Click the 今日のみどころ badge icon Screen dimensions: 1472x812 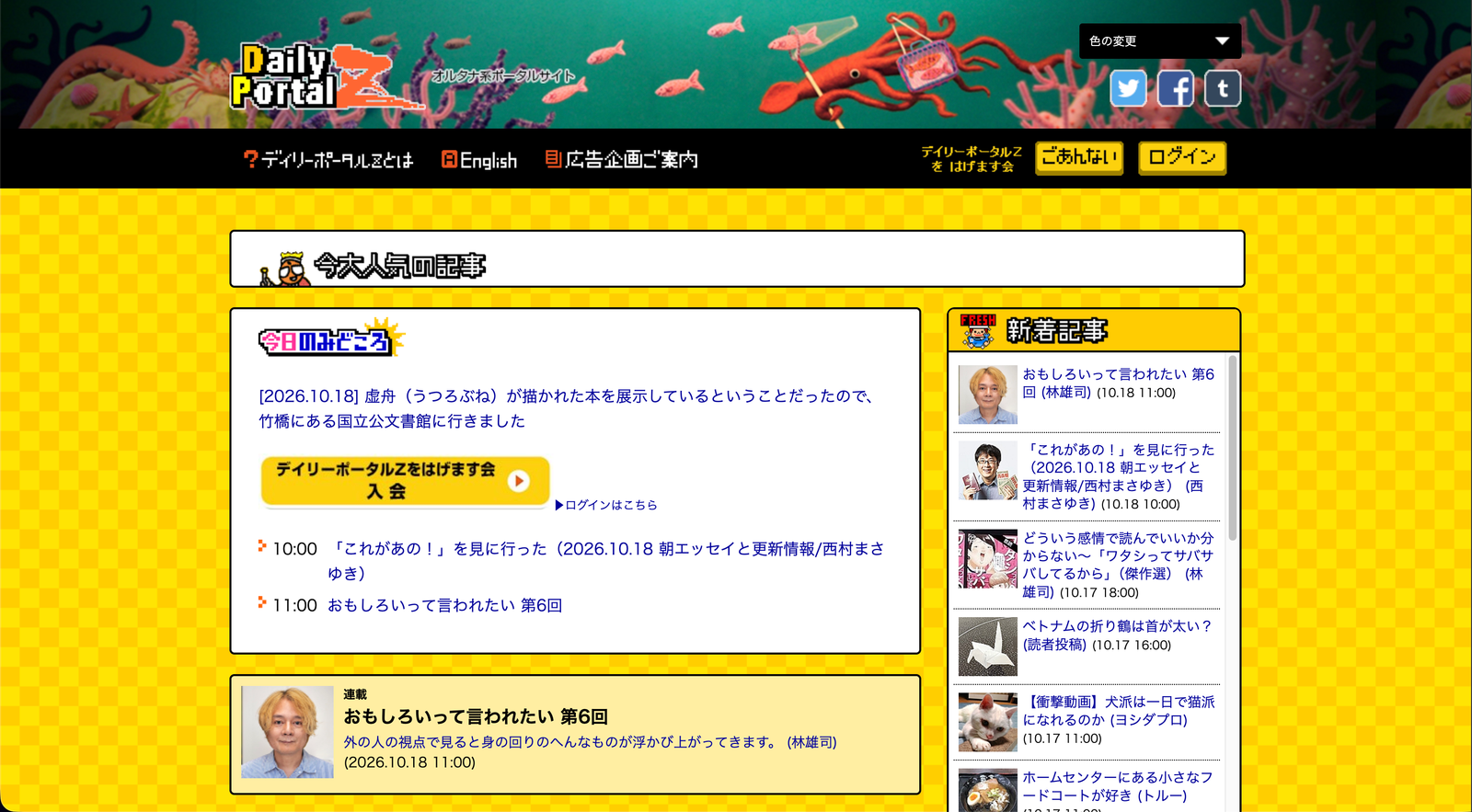click(331, 339)
